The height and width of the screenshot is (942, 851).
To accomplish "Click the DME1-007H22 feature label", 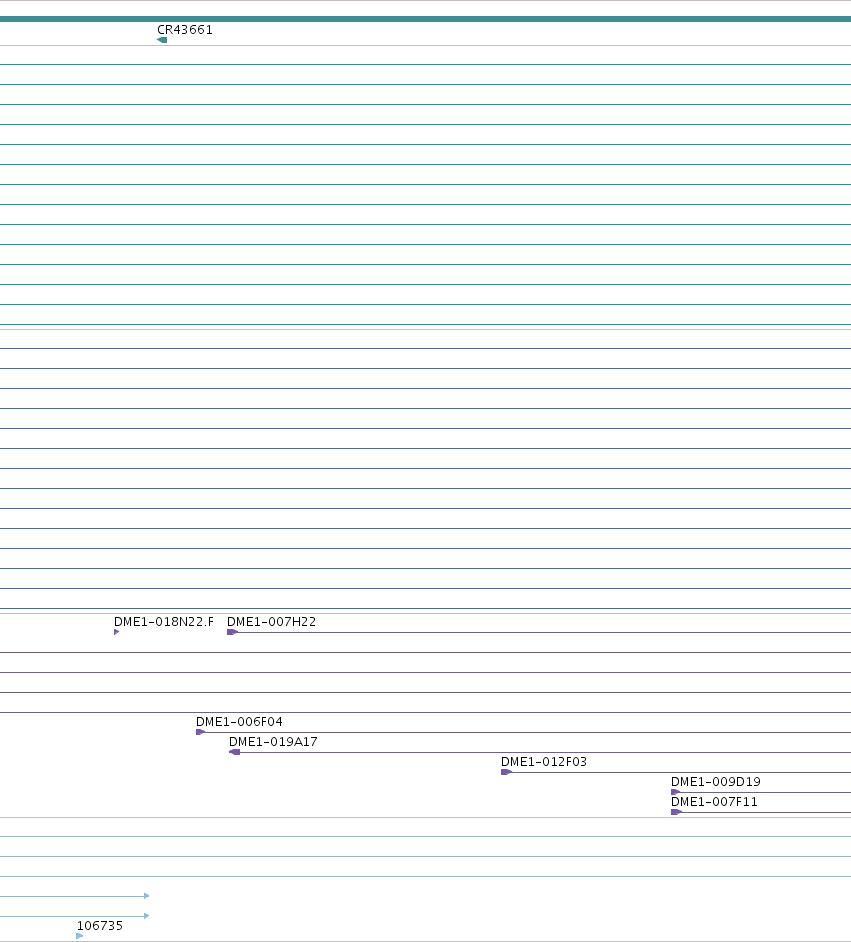I will point(271,622).
